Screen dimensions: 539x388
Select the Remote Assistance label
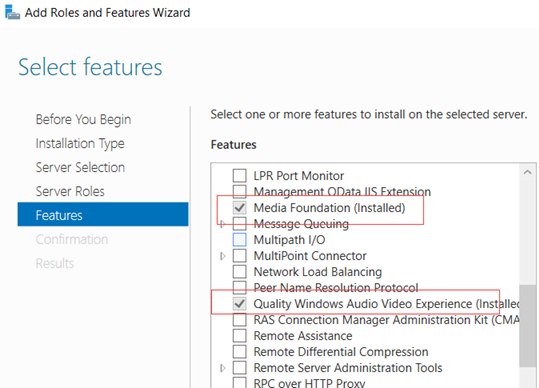(x=303, y=336)
